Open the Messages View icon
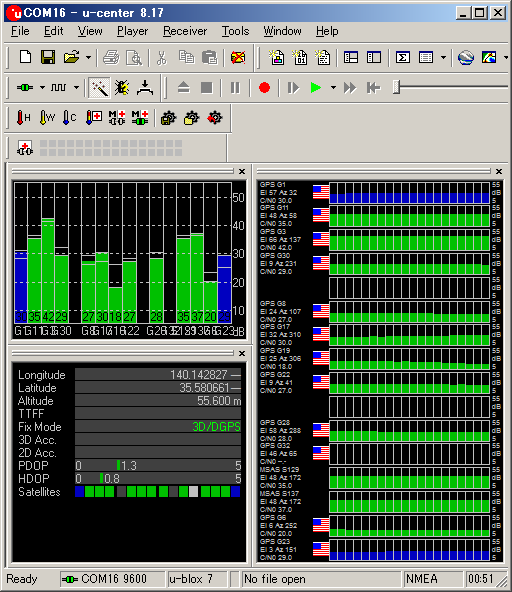Viewport: 512px width, 592px height. 351,57
